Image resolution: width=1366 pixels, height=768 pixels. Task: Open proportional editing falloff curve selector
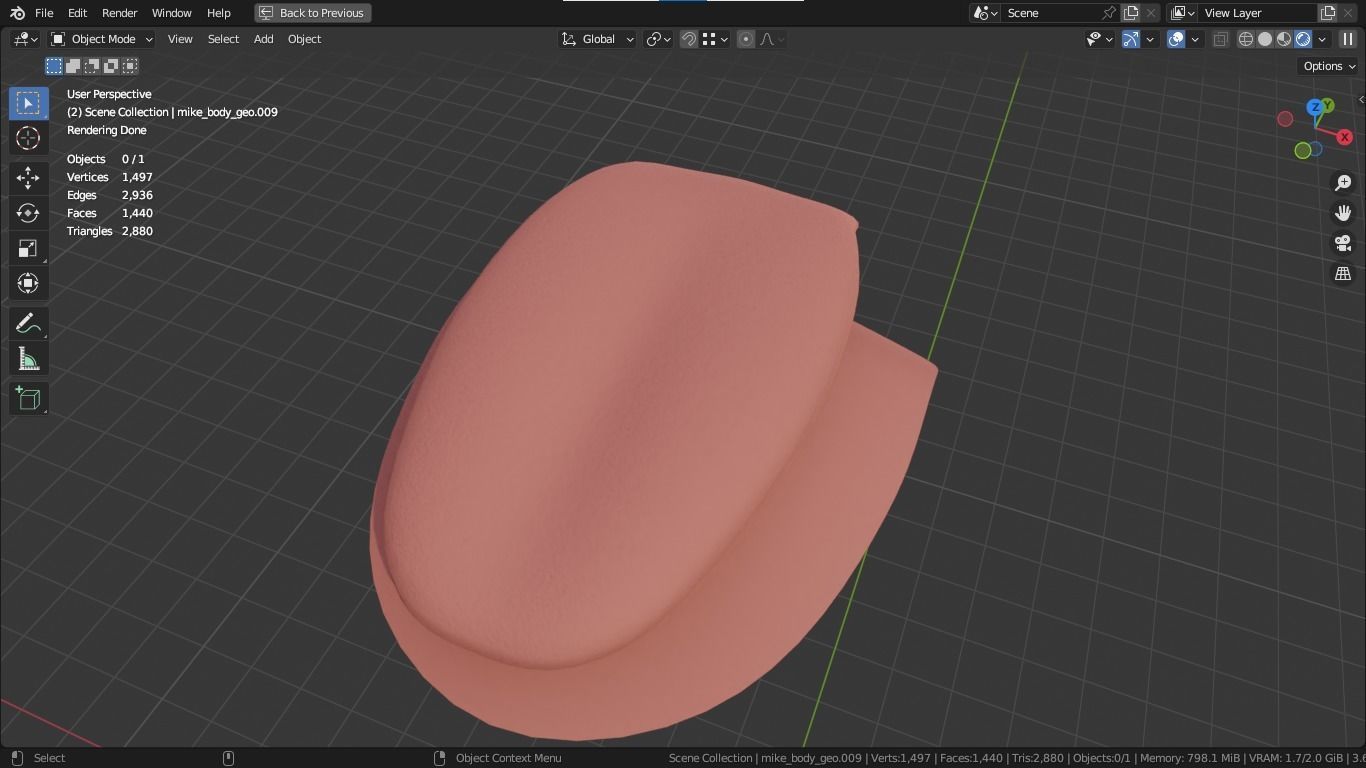[x=772, y=39]
